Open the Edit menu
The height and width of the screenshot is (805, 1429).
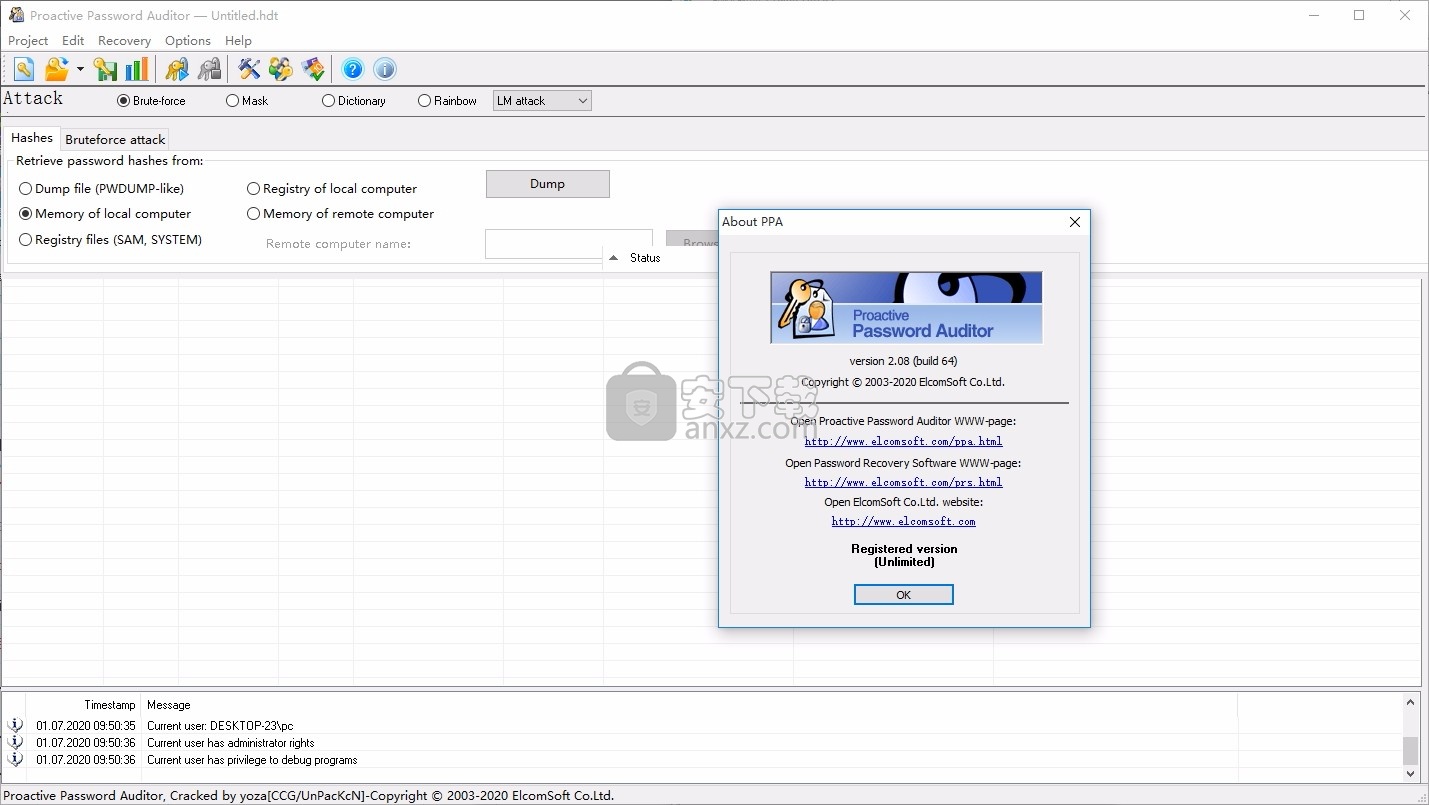73,41
